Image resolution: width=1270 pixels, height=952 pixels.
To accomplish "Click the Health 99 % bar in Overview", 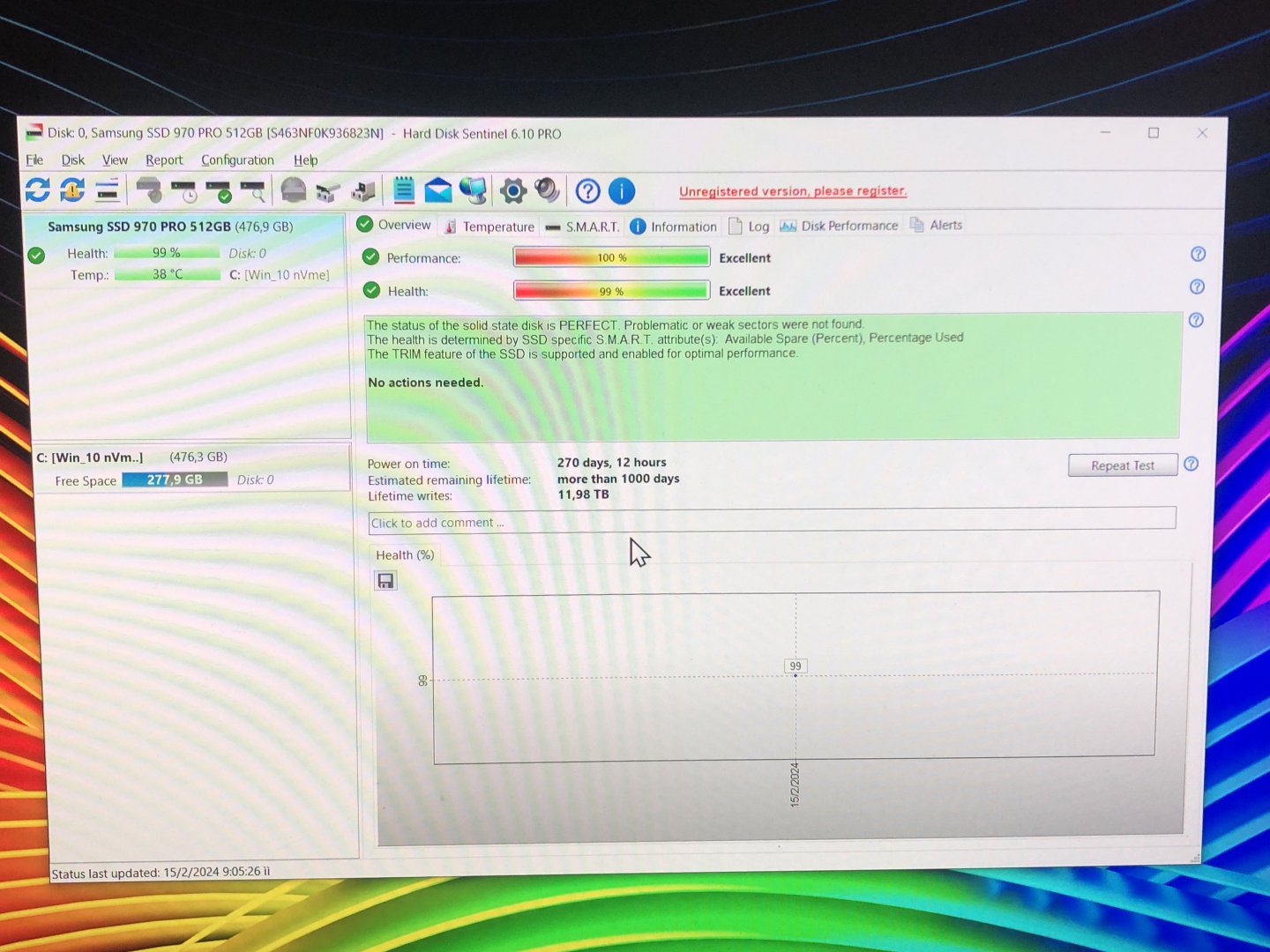I will point(612,291).
